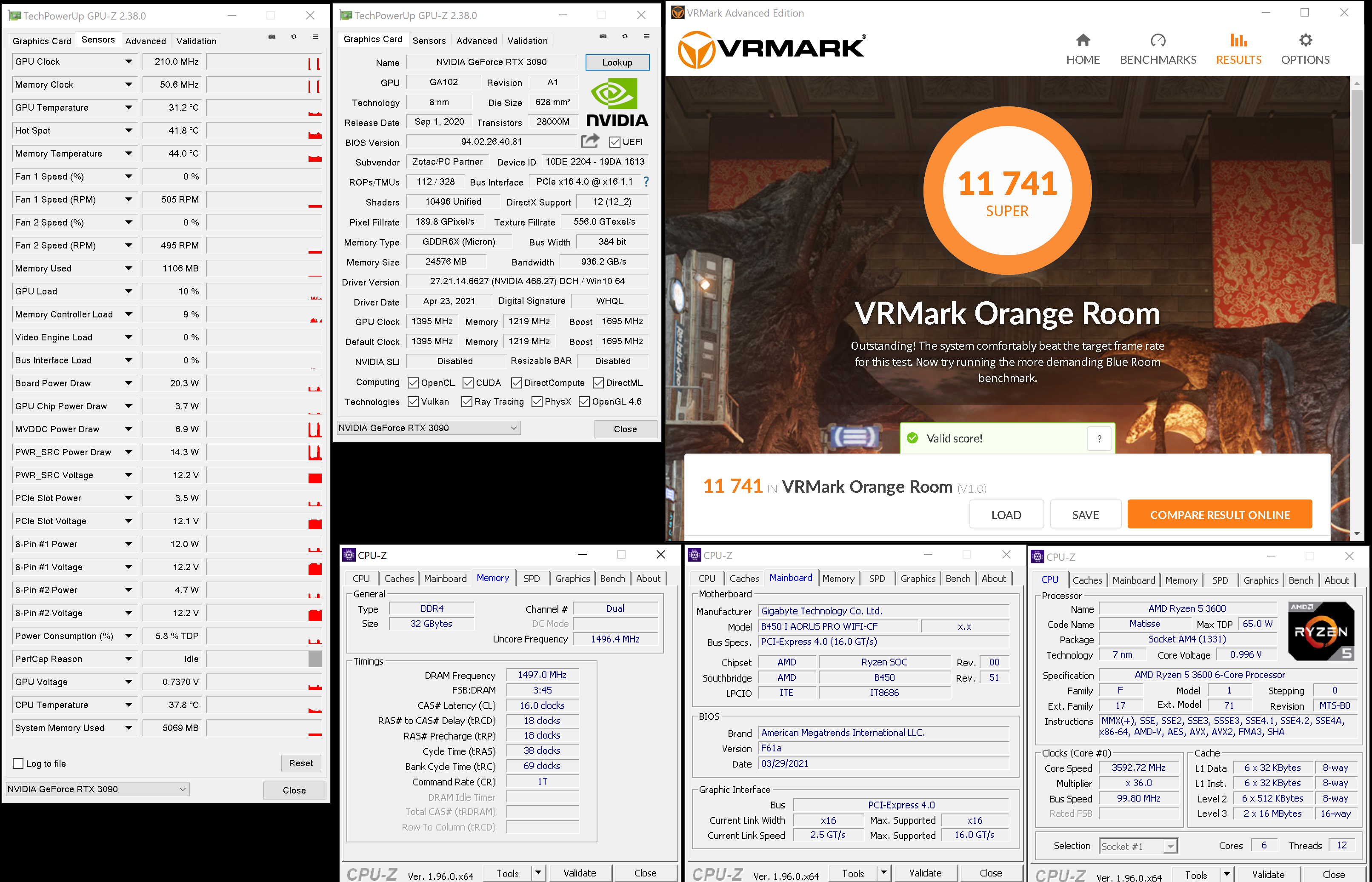Click the GPU-Z Graphics Card window title icon
Image resolution: width=1372 pixels, height=882 pixels.
coord(346,15)
